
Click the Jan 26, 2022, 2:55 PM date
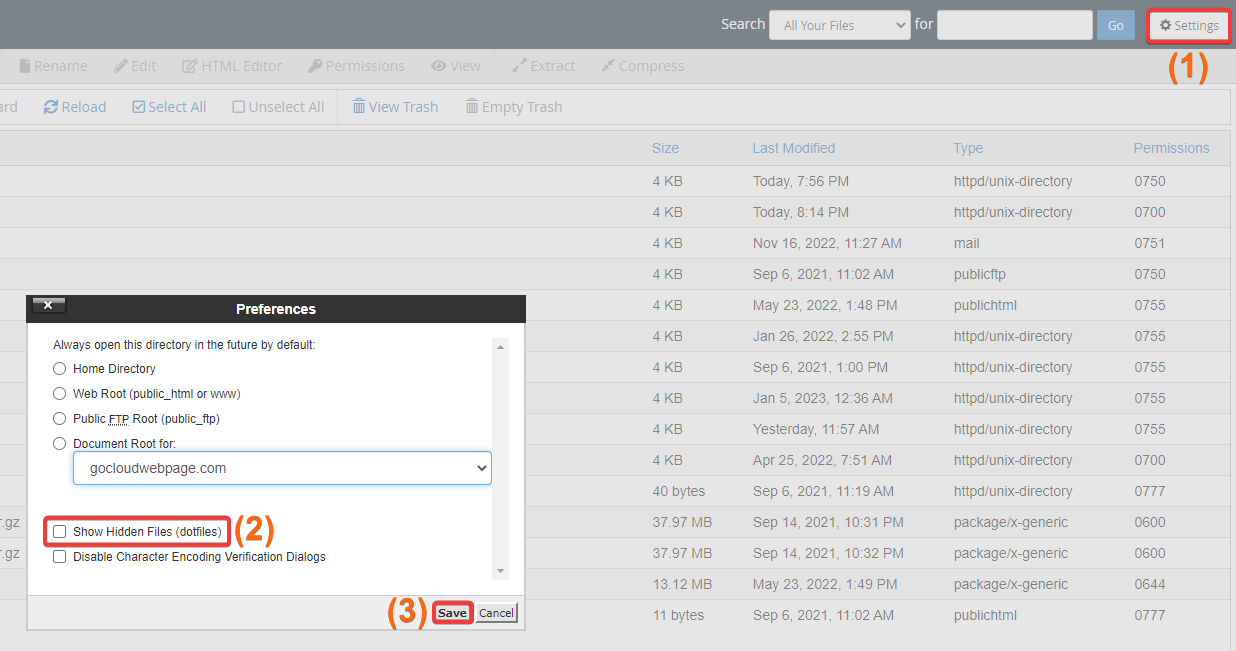[823, 336]
